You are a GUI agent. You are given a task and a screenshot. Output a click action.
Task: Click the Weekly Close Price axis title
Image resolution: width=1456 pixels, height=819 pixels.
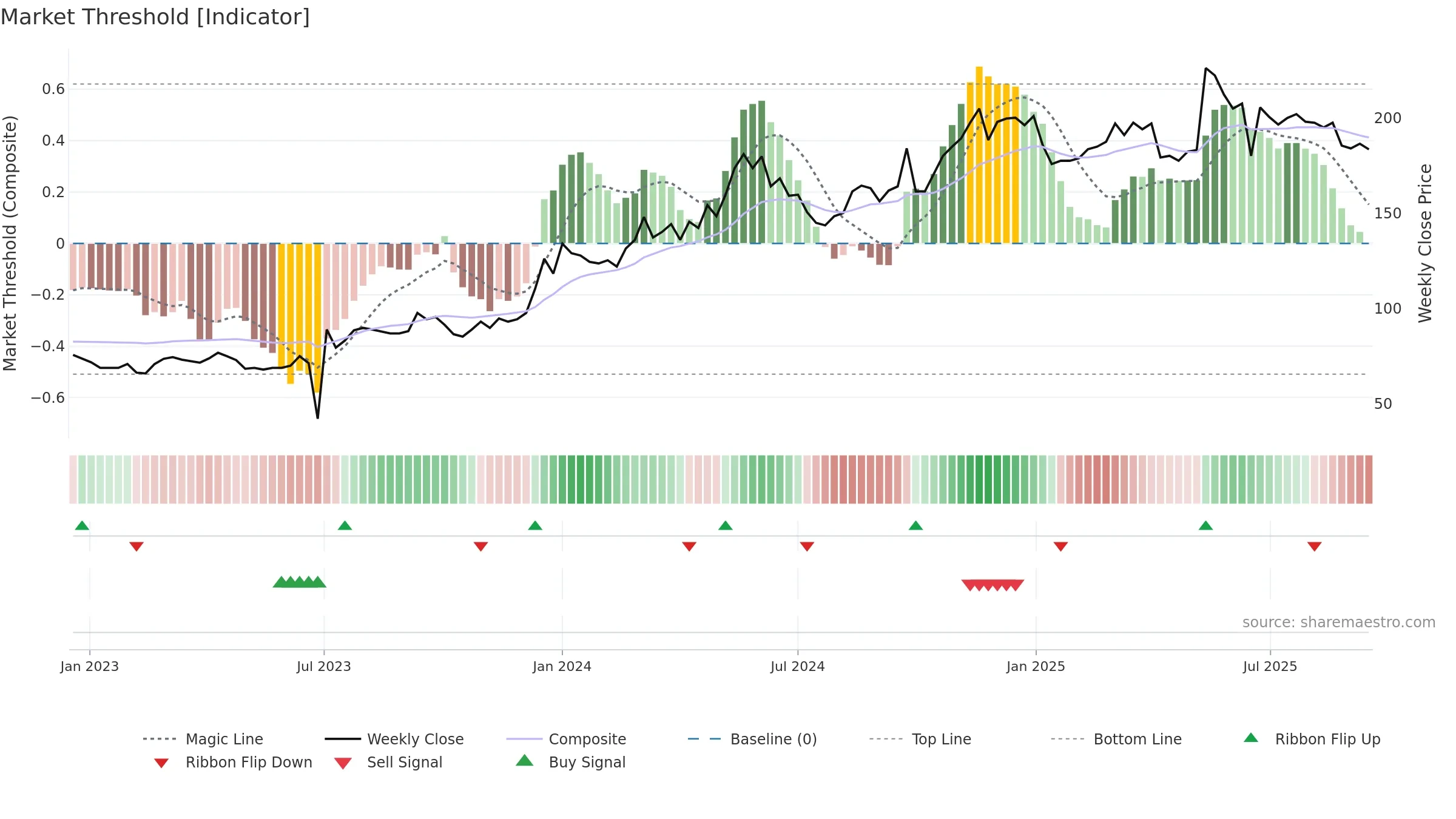1425,243
